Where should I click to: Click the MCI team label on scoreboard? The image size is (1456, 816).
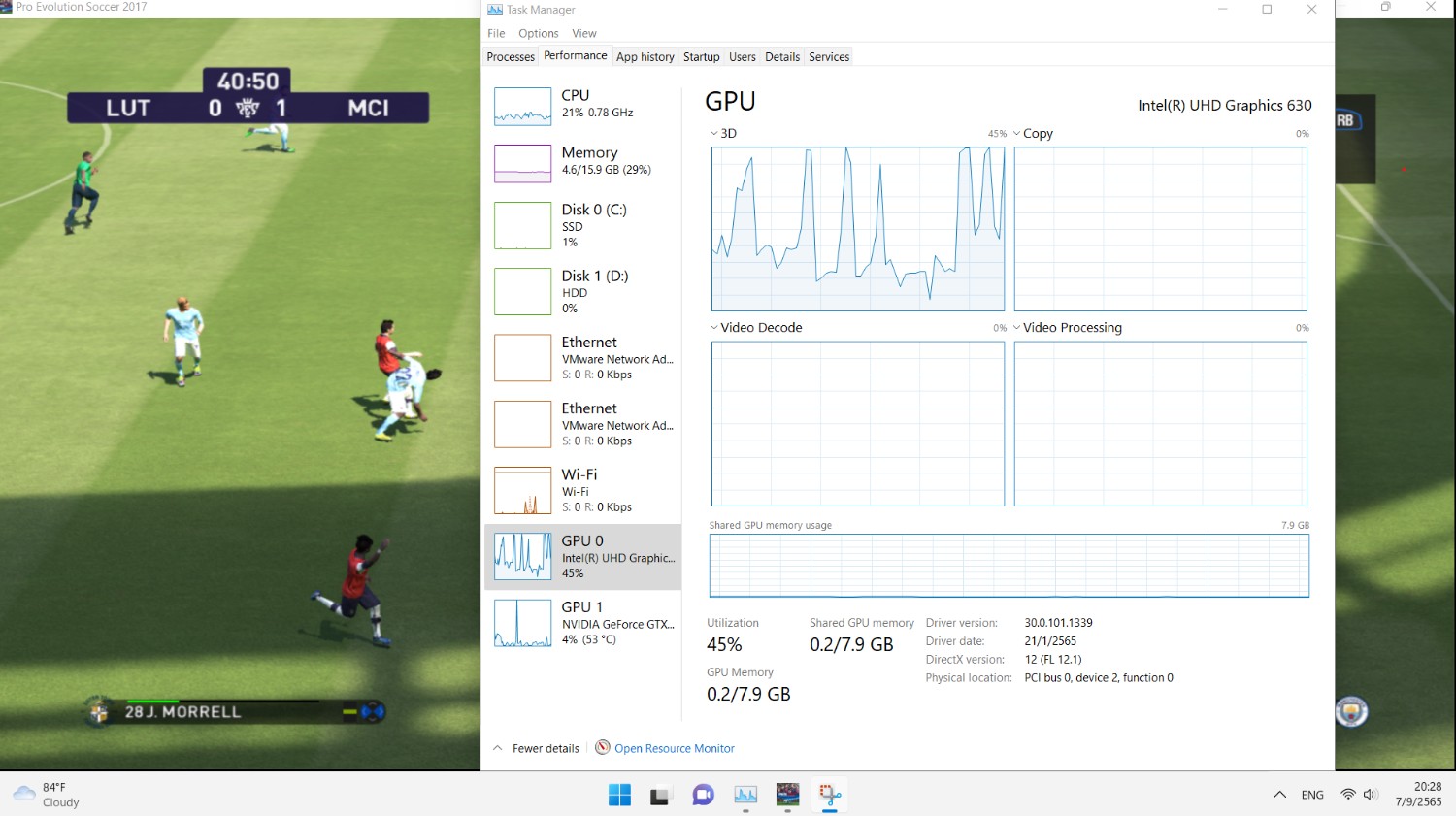pyautogui.click(x=369, y=108)
